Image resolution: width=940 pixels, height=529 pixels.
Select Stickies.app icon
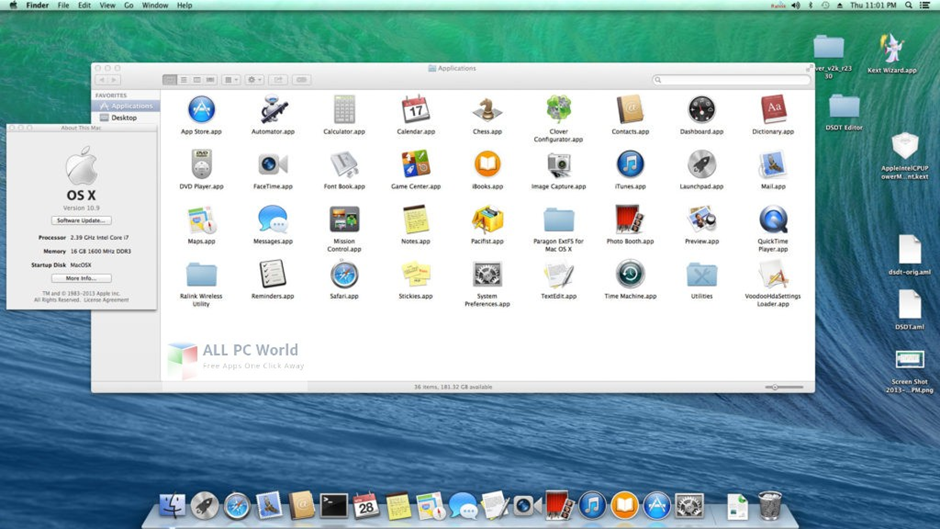click(x=415, y=275)
